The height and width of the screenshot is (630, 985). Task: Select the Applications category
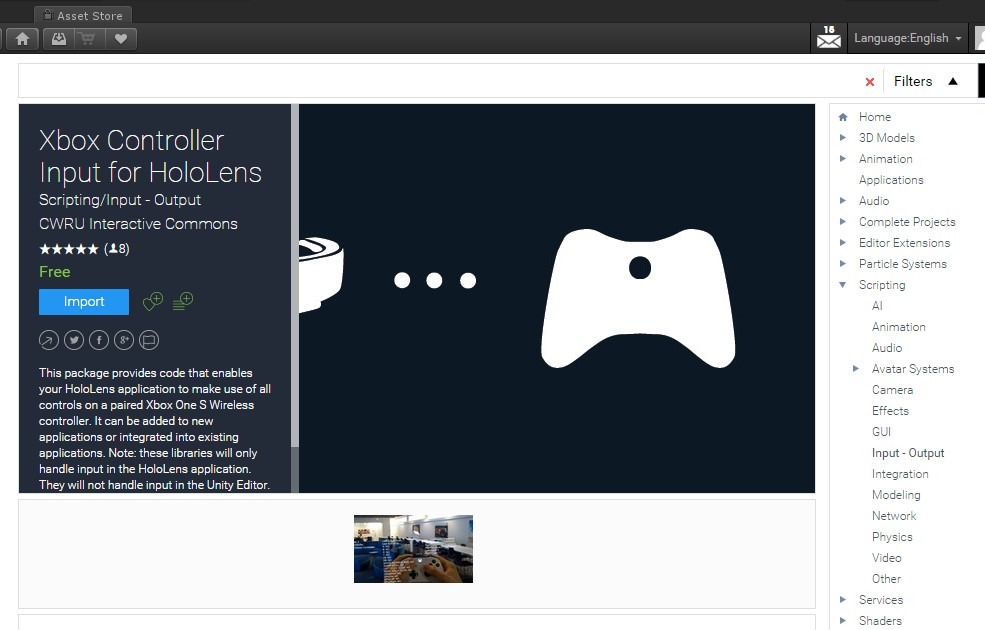coord(891,180)
